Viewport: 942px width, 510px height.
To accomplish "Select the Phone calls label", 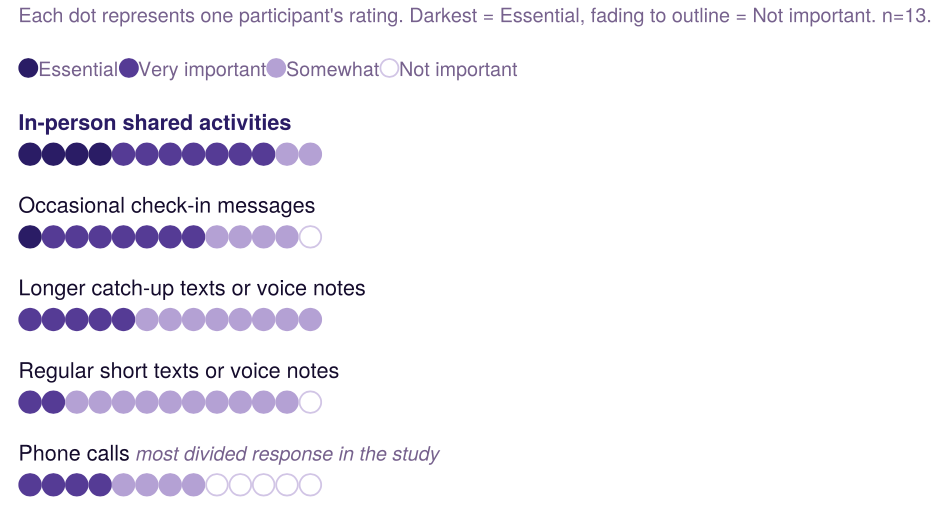I will pos(74,454).
